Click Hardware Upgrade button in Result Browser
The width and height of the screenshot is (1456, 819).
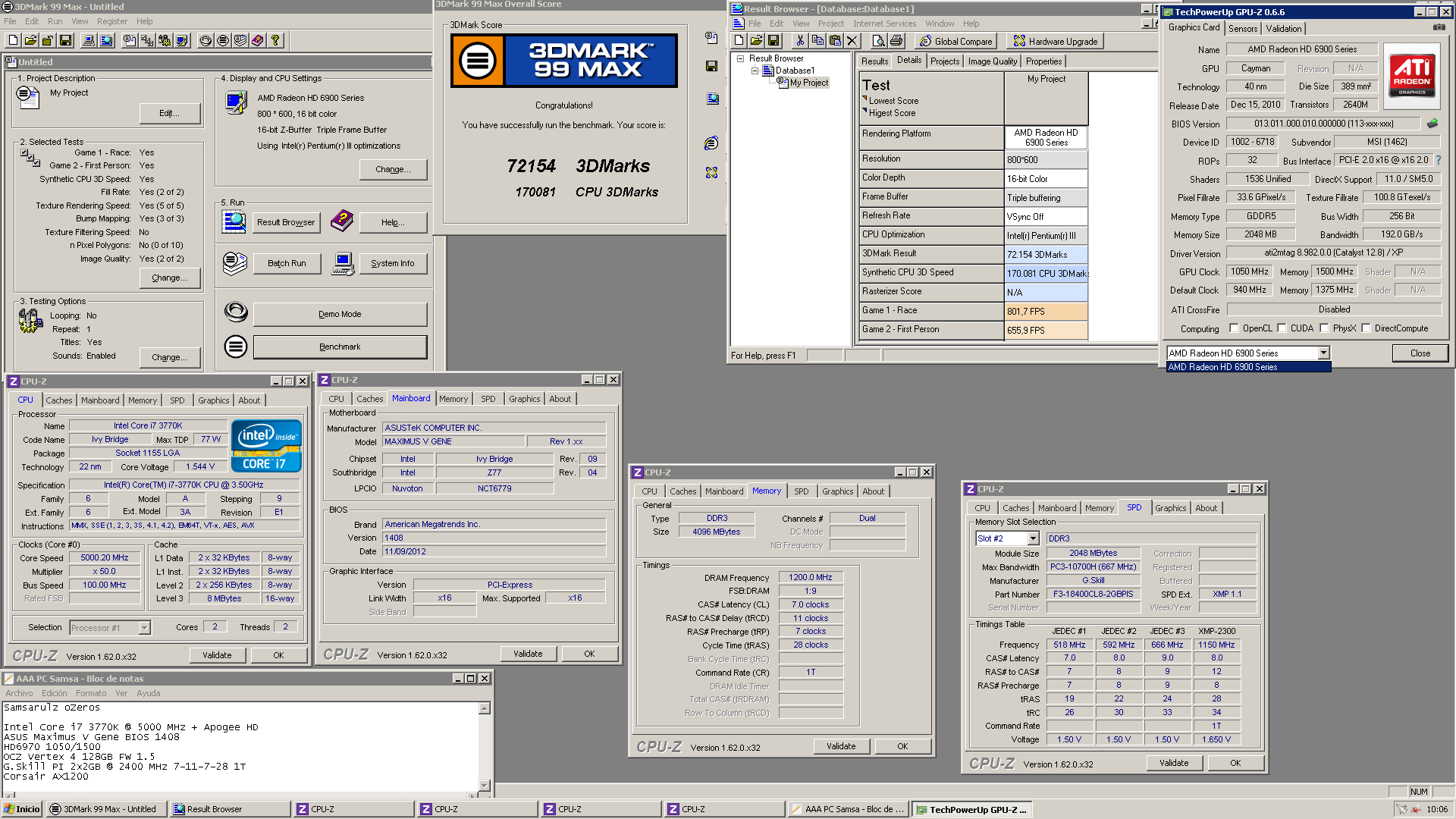(1055, 41)
